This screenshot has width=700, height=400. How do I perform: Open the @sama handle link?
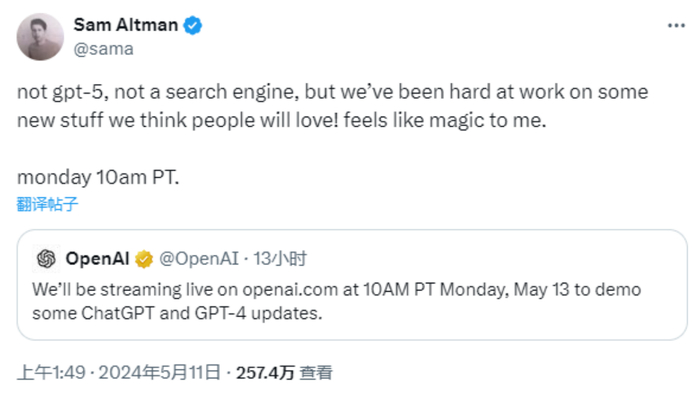104,47
